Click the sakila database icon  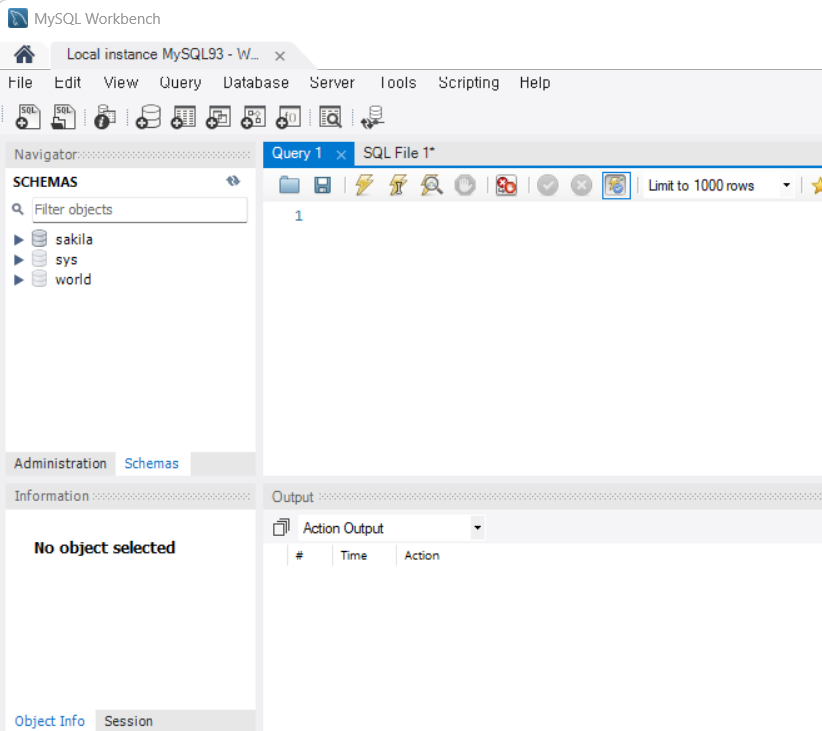(39, 239)
